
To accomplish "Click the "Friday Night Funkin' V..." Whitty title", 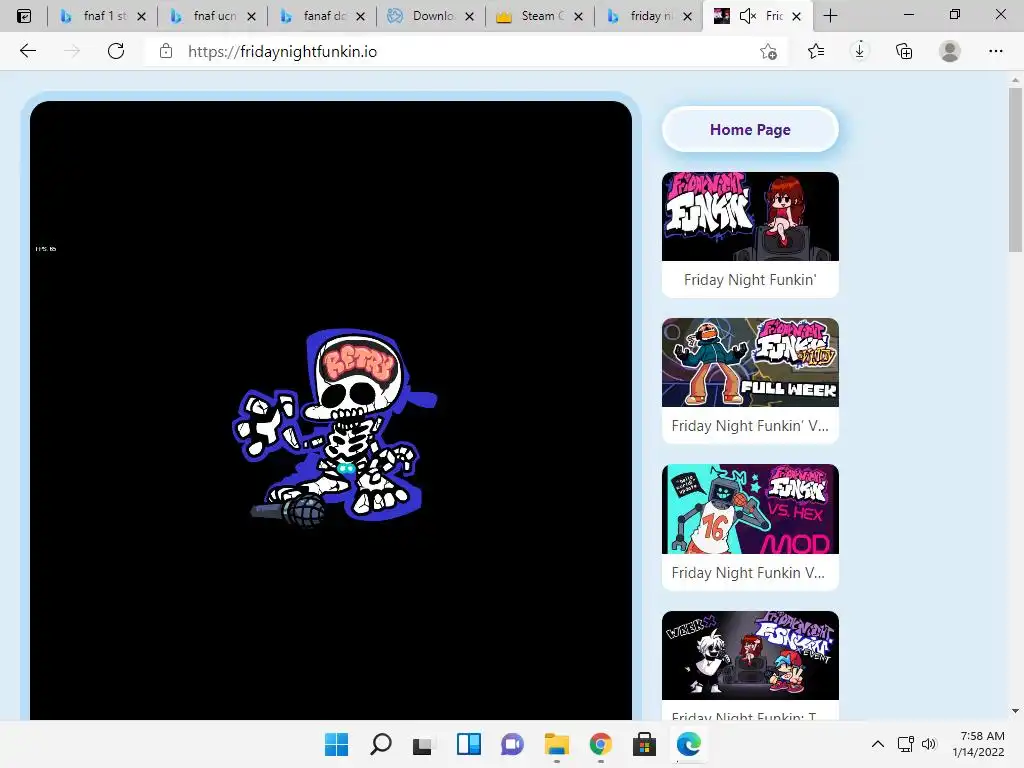I will (x=750, y=426).
